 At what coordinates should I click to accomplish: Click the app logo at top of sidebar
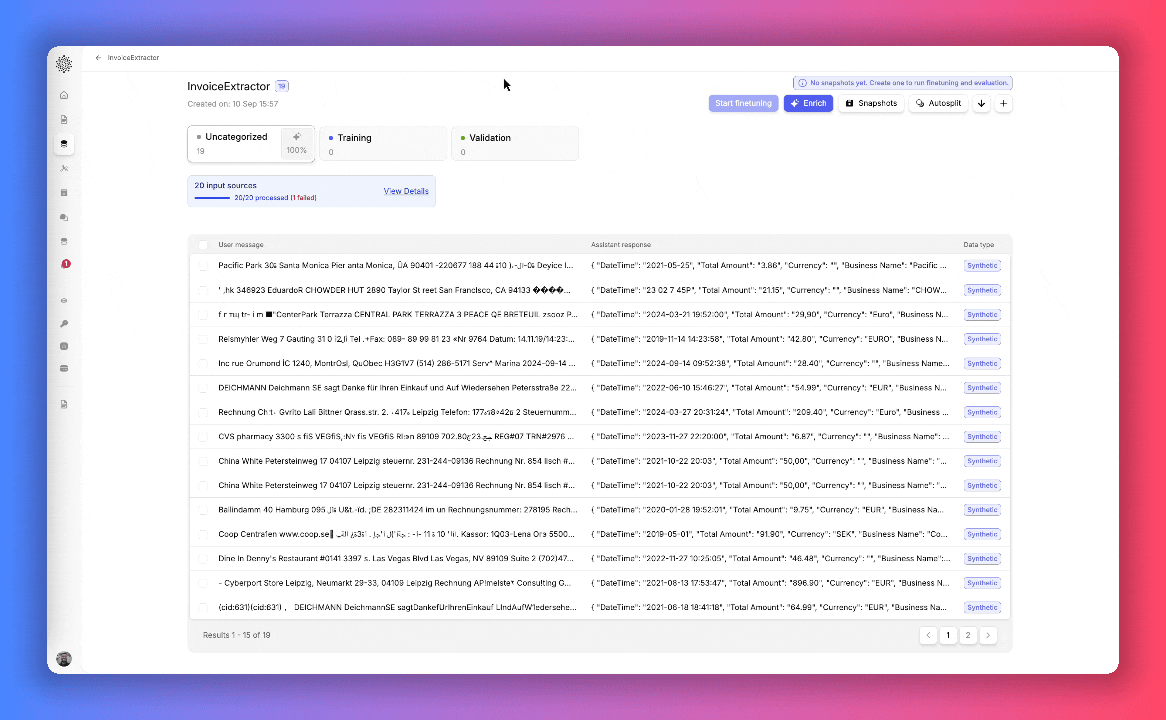64,64
